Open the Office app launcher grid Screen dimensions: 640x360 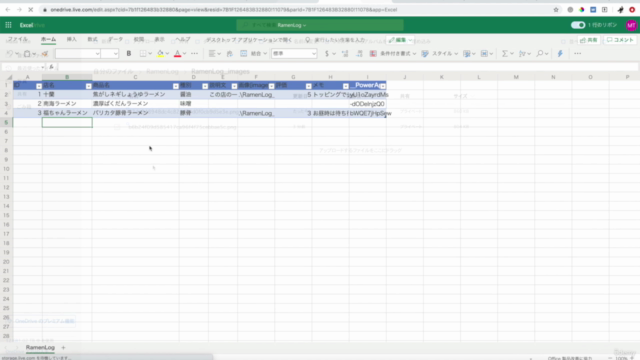click(x=8, y=25)
